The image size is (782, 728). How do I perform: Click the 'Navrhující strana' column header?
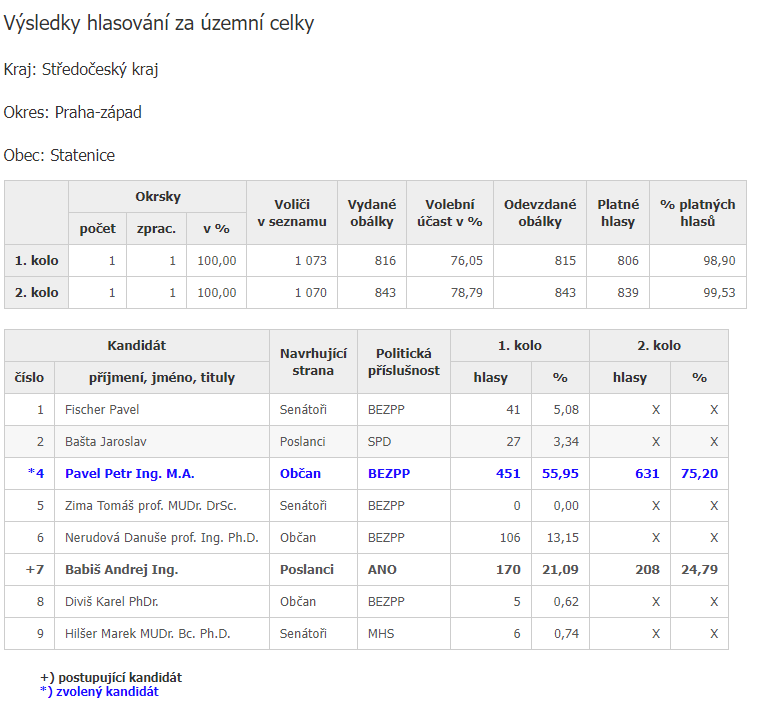click(313, 361)
